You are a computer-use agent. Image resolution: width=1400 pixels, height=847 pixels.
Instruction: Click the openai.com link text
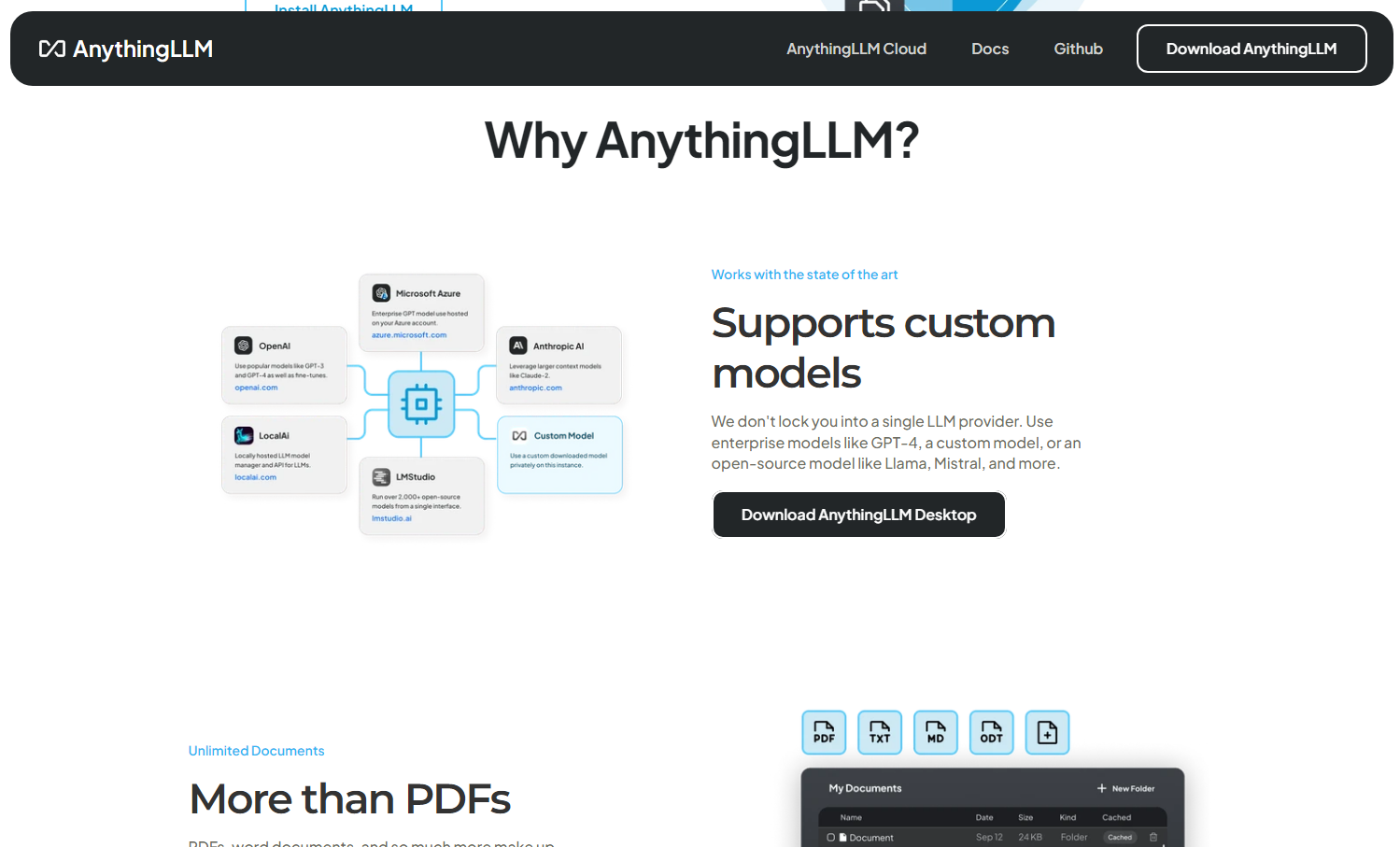[256, 388]
